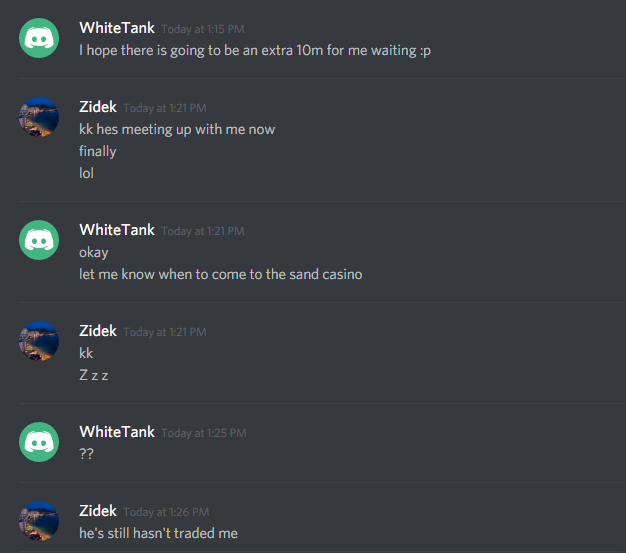
Task: Open Zidek's avatar at 1:26 PM message
Action: pos(39,521)
